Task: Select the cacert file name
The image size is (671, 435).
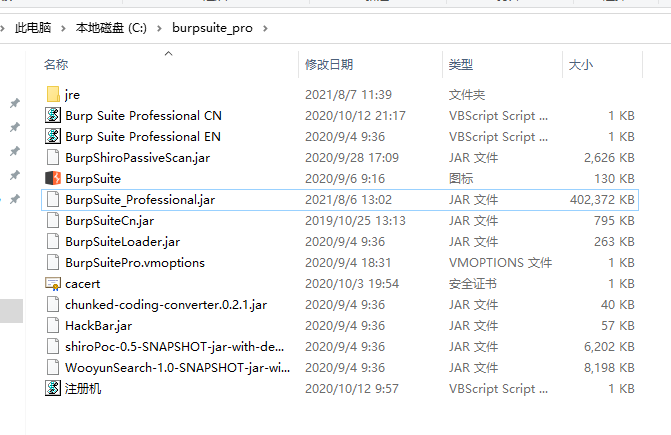Action: [x=83, y=284]
